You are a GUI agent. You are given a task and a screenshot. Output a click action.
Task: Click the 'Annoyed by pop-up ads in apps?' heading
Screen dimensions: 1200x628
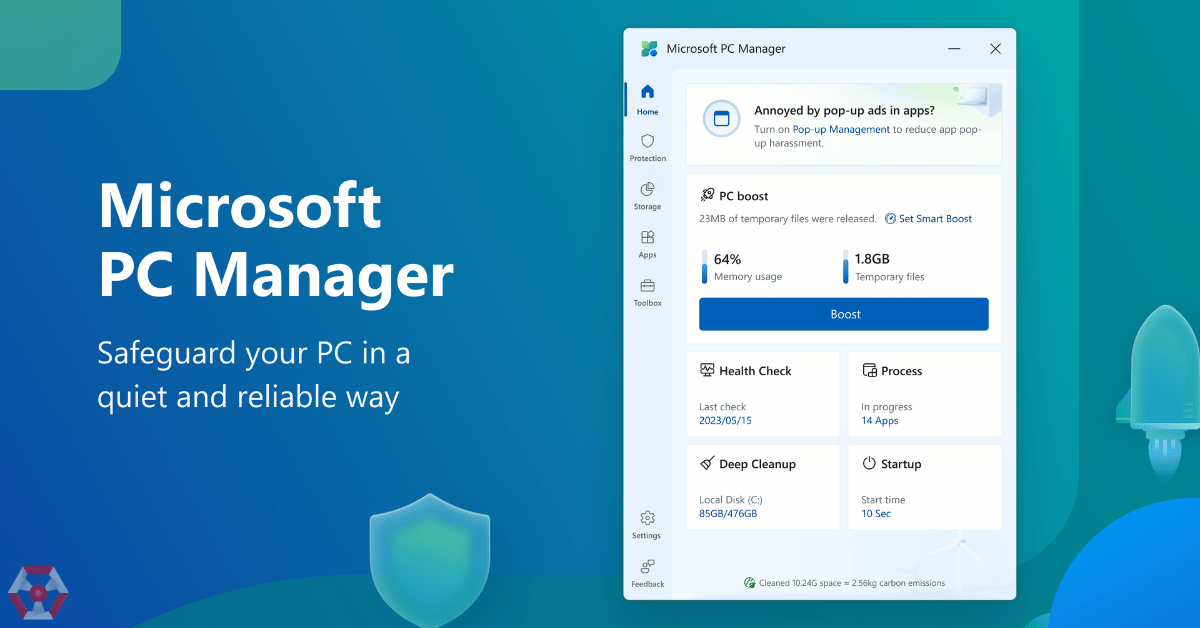click(x=844, y=111)
